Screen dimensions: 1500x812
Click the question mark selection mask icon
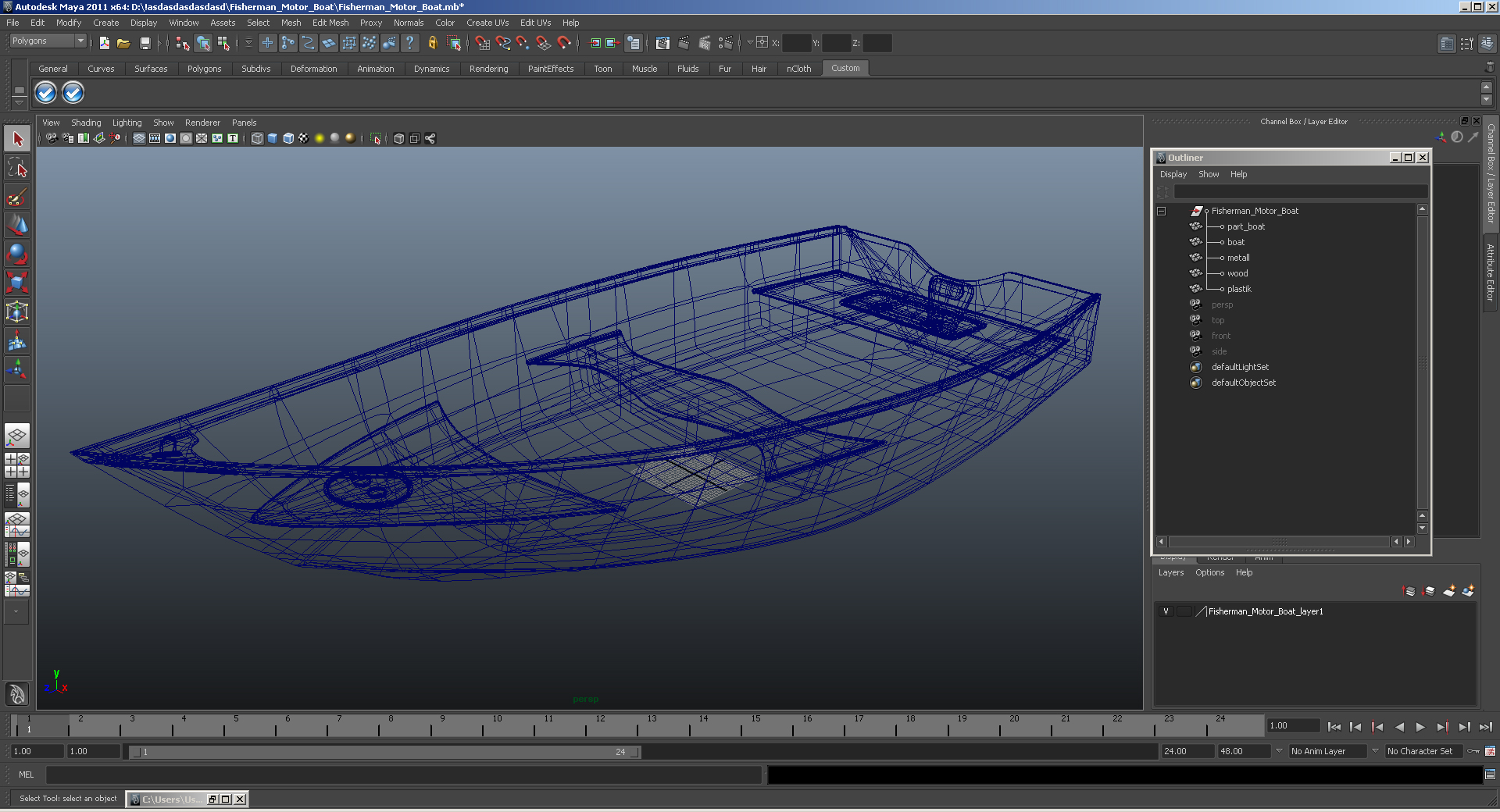pos(409,43)
